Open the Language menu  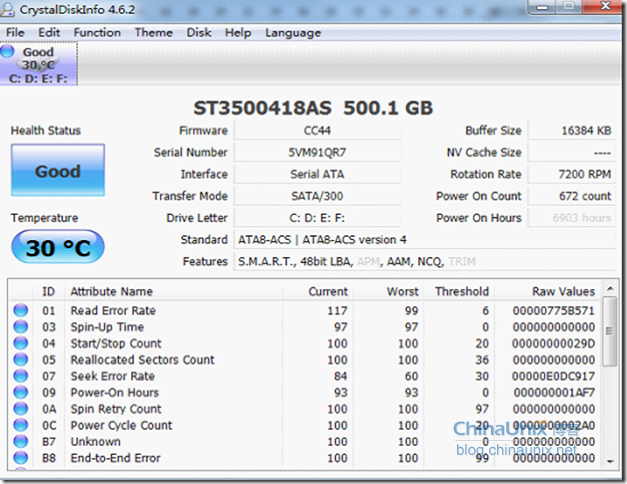point(293,32)
